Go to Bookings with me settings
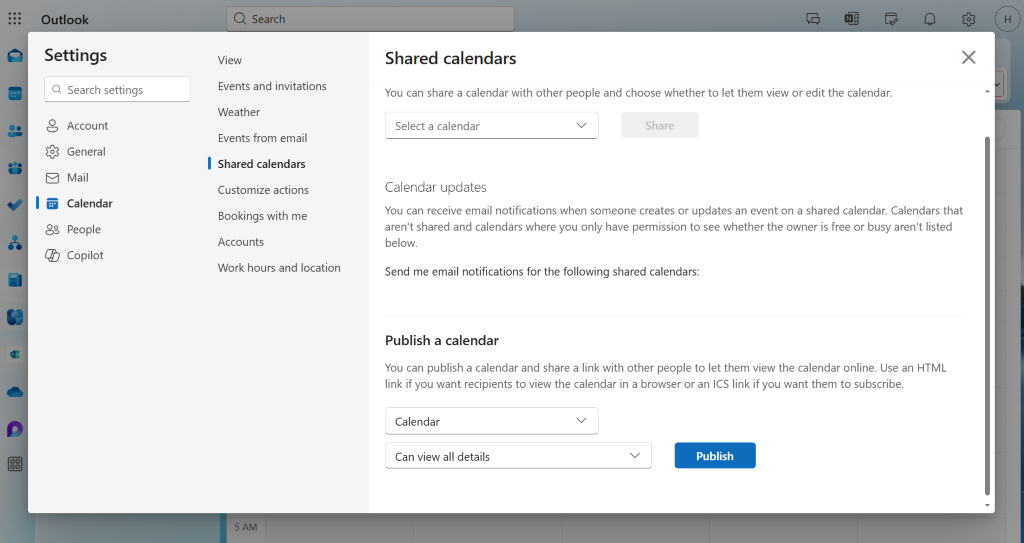This screenshot has width=1024, height=543. point(263,216)
